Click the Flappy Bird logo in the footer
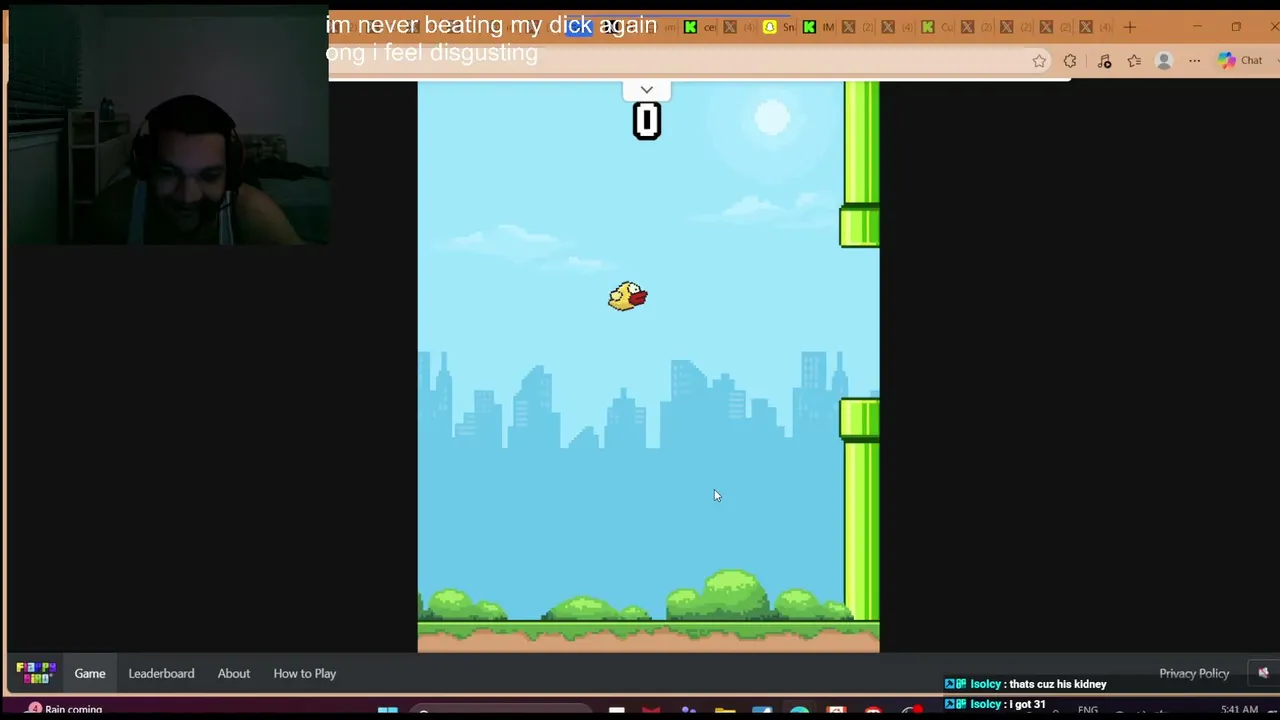 click(36, 673)
